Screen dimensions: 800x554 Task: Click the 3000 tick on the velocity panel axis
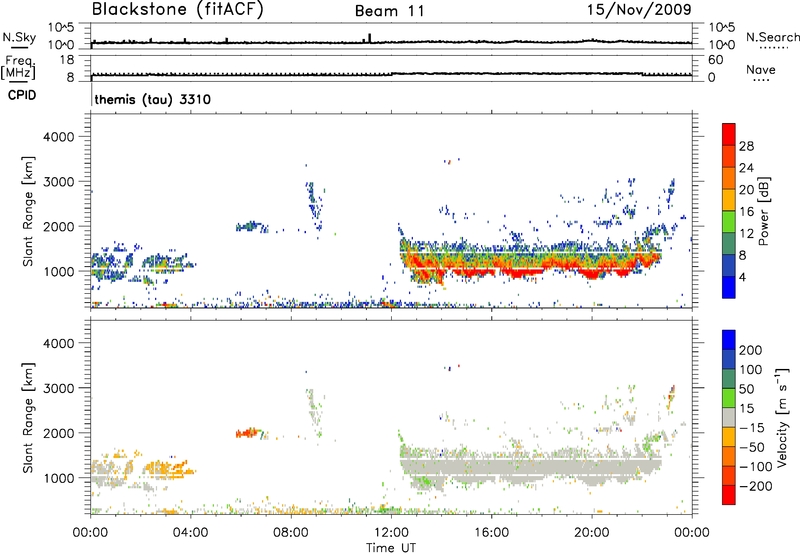point(58,388)
